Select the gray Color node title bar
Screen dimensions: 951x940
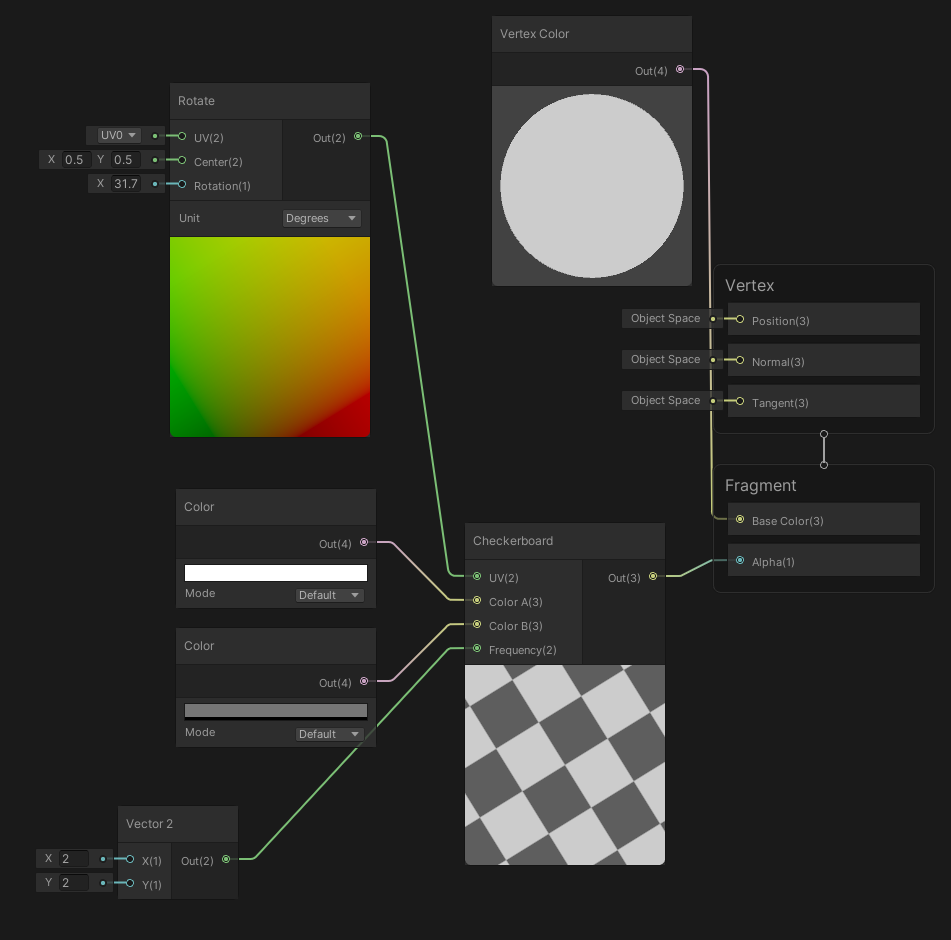276,646
